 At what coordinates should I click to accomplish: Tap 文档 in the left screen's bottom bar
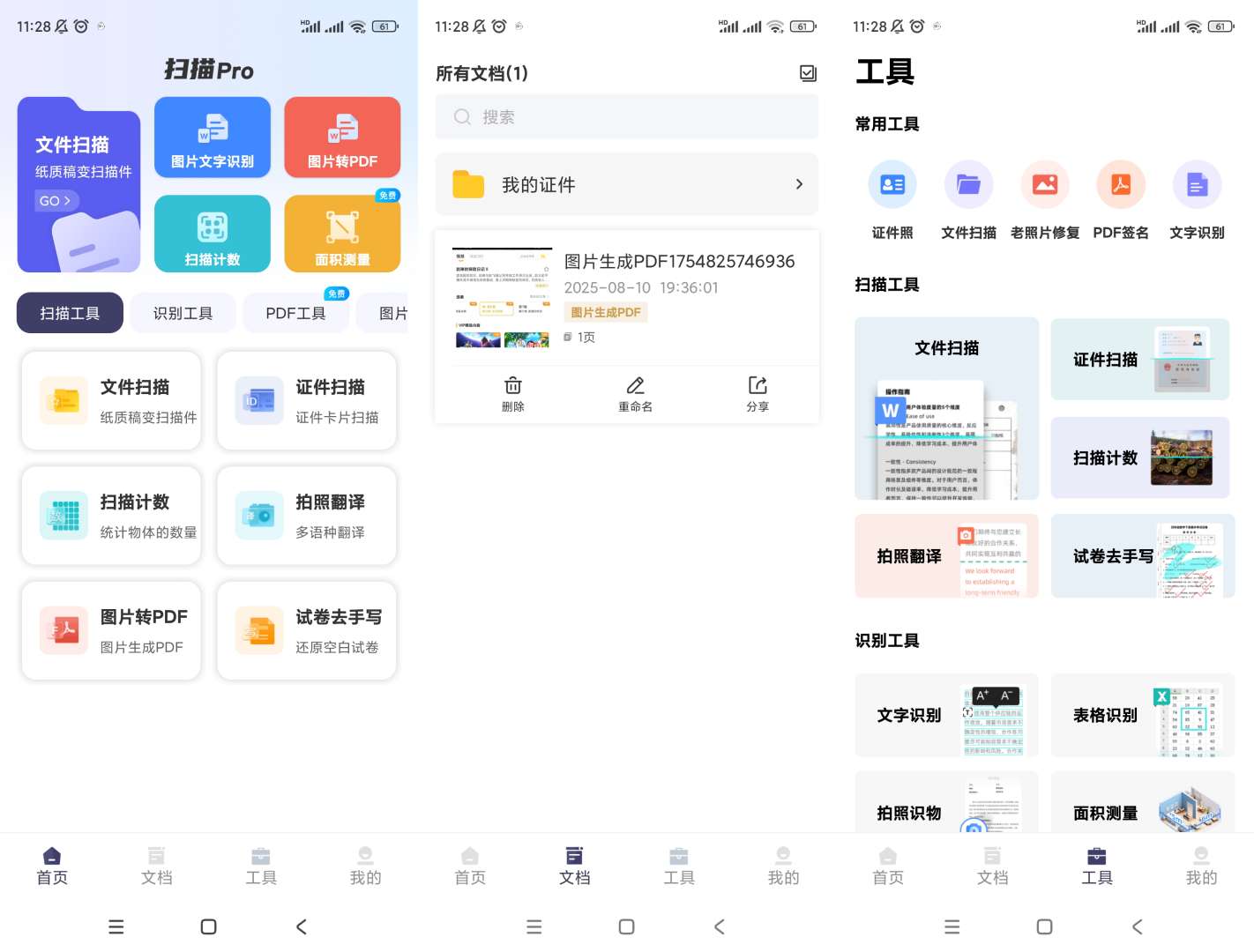(157, 866)
